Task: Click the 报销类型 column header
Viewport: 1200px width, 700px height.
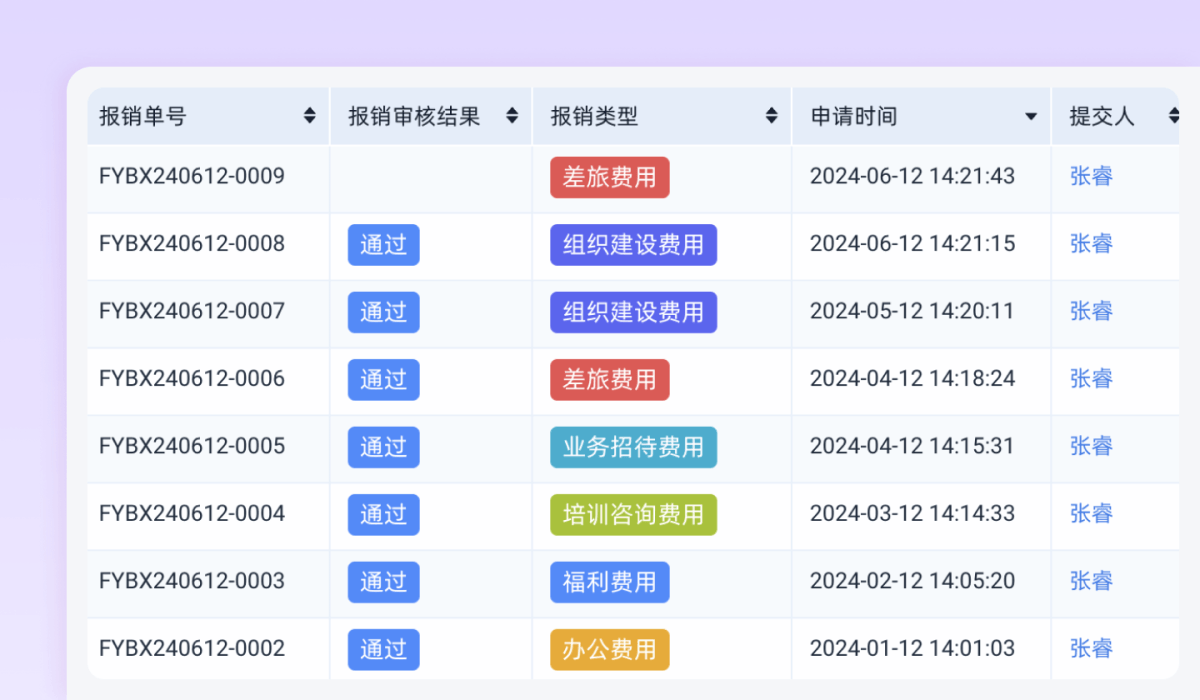Action: 662,116
